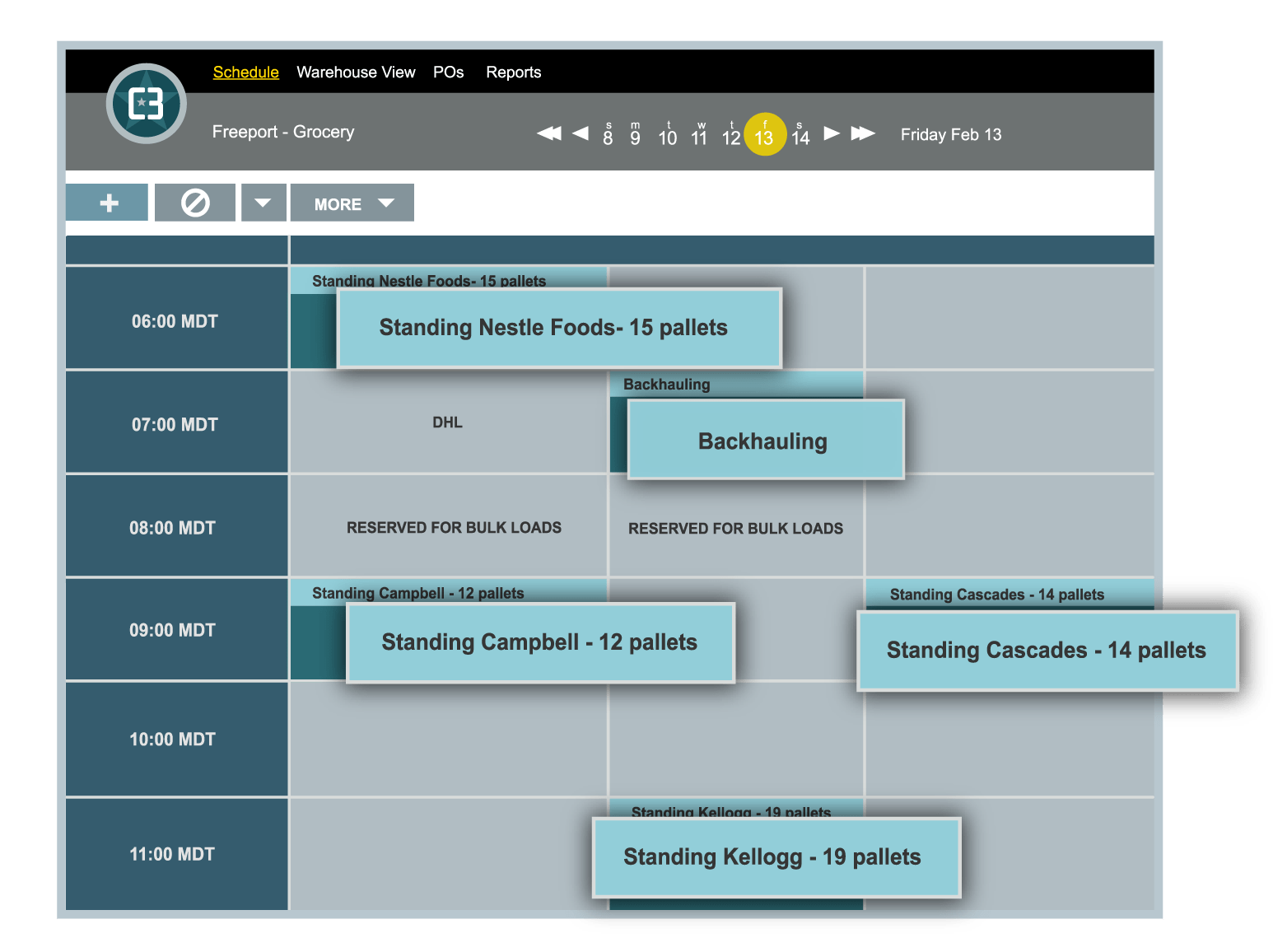
Task: Open the small down-arrow dropdown beside block button
Action: (x=263, y=203)
